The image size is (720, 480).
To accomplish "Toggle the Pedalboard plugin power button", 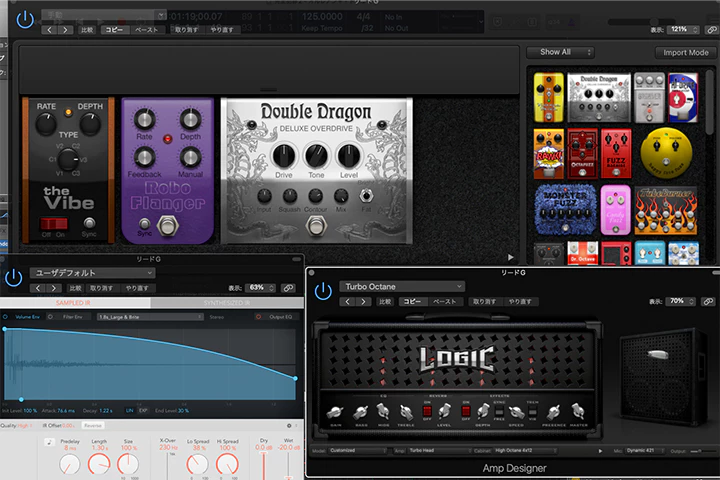I will pyautogui.click(x=25, y=20).
